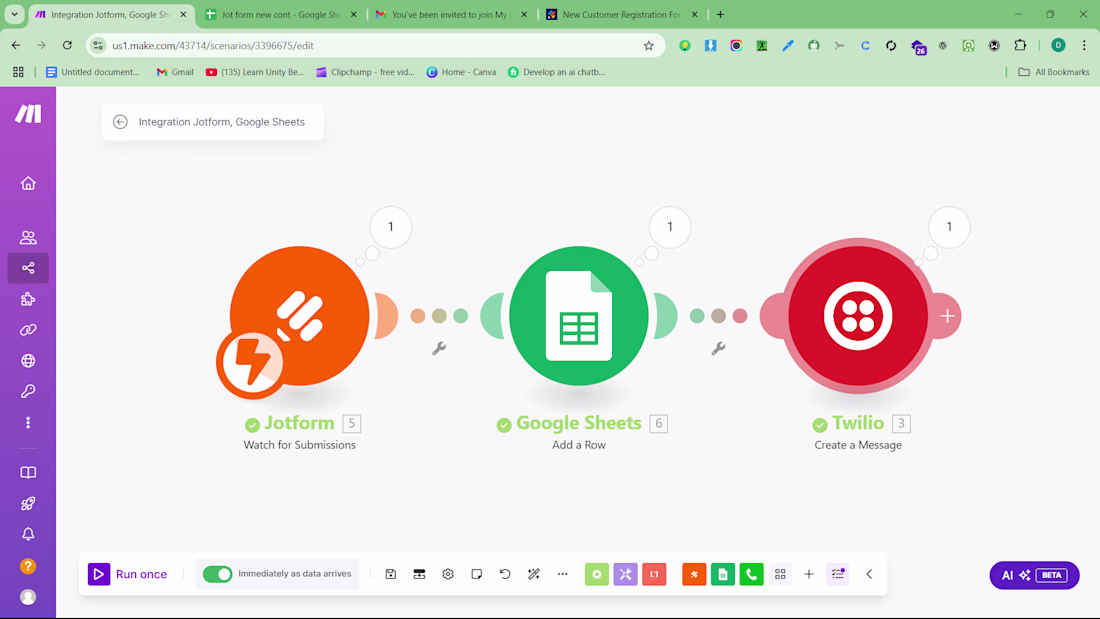The height and width of the screenshot is (619, 1100).
Task: Open the Home icon in Make sidebar
Action: pyautogui.click(x=28, y=183)
